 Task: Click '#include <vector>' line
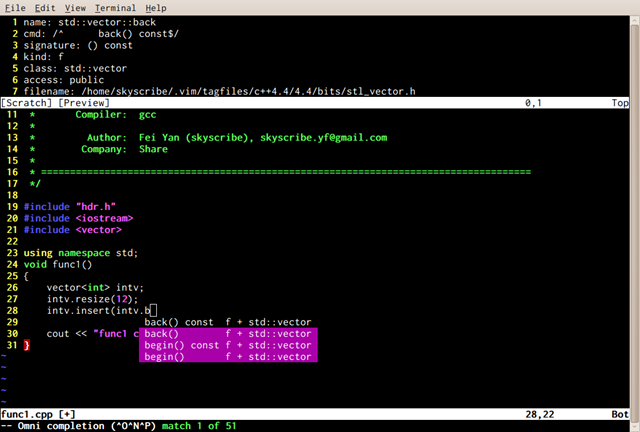click(72, 229)
